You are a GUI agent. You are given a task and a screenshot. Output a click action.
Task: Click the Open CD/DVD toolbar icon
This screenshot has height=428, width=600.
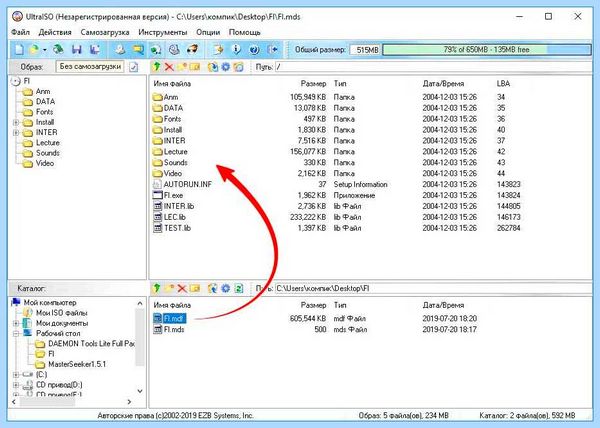(x=58, y=49)
